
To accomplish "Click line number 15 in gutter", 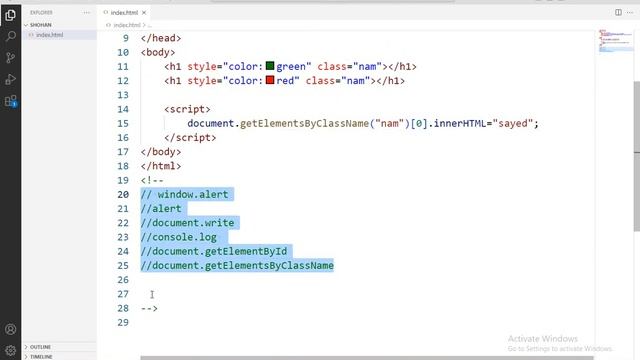I will [x=123, y=123].
